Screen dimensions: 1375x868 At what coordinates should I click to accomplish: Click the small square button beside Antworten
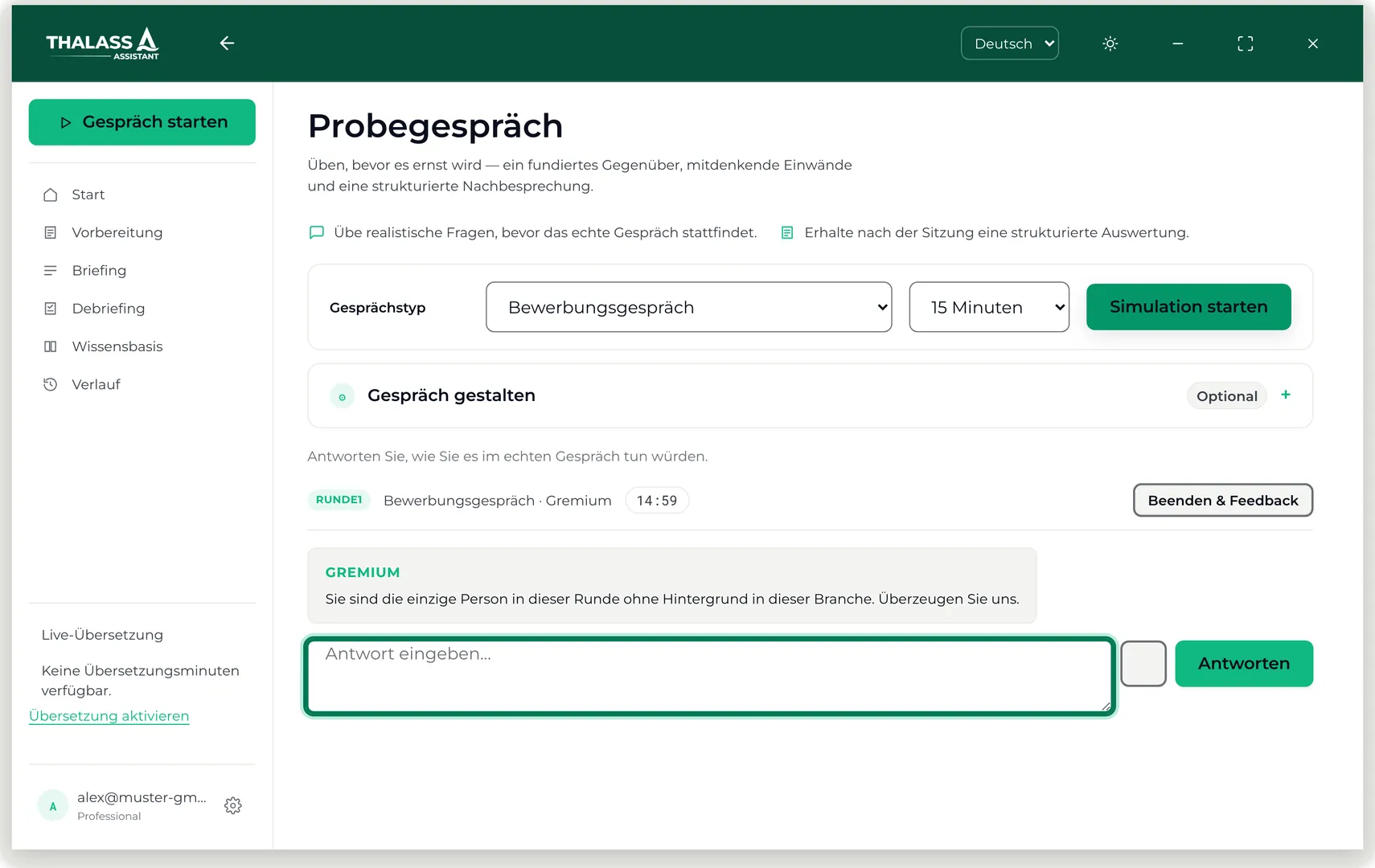1143,664
